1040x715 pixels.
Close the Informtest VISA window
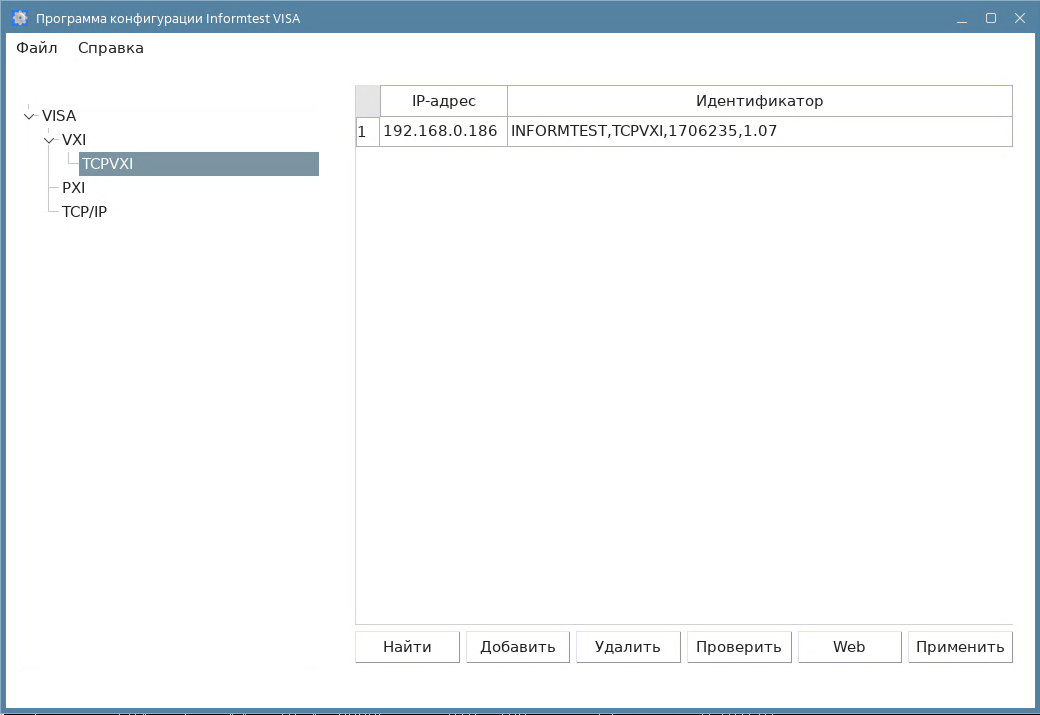(x=1020, y=19)
